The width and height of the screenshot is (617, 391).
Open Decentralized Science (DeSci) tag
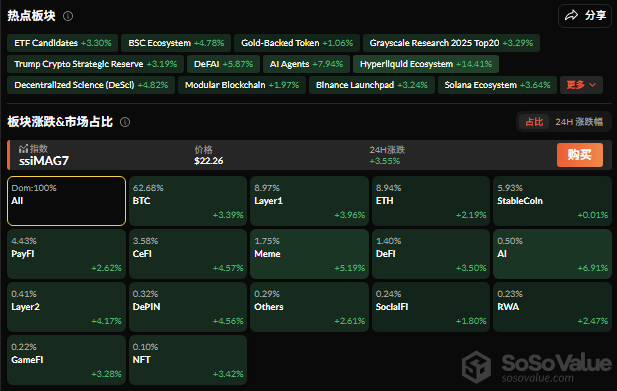coord(91,85)
